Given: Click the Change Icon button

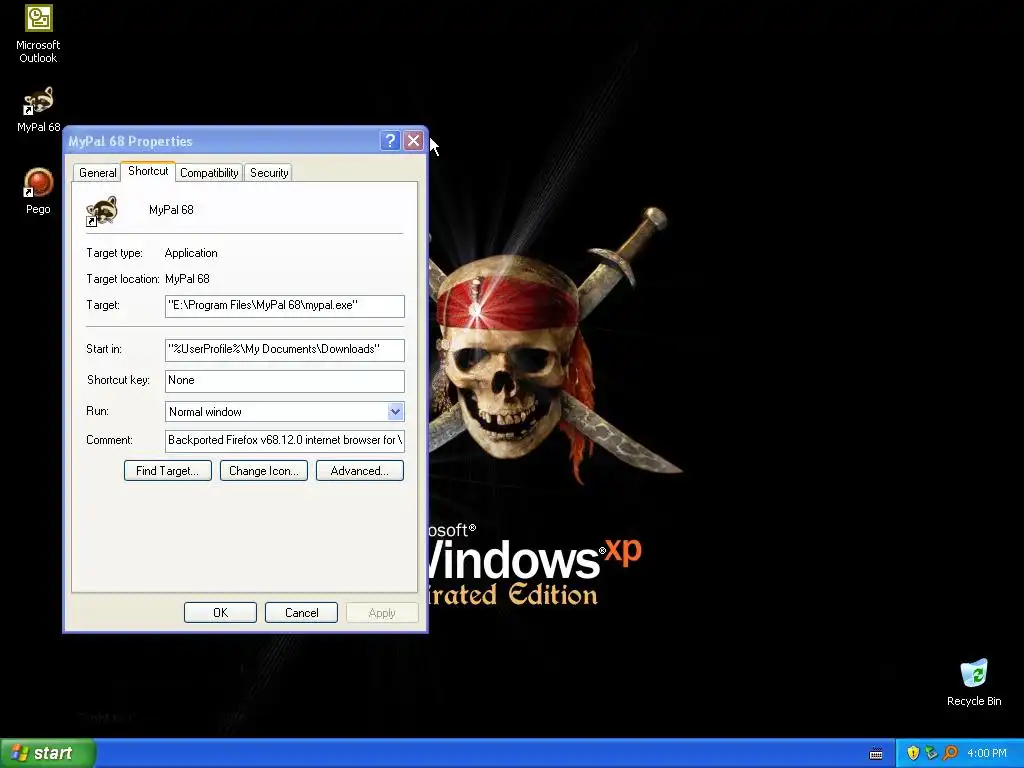Looking at the screenshot, I should (264, 471).
